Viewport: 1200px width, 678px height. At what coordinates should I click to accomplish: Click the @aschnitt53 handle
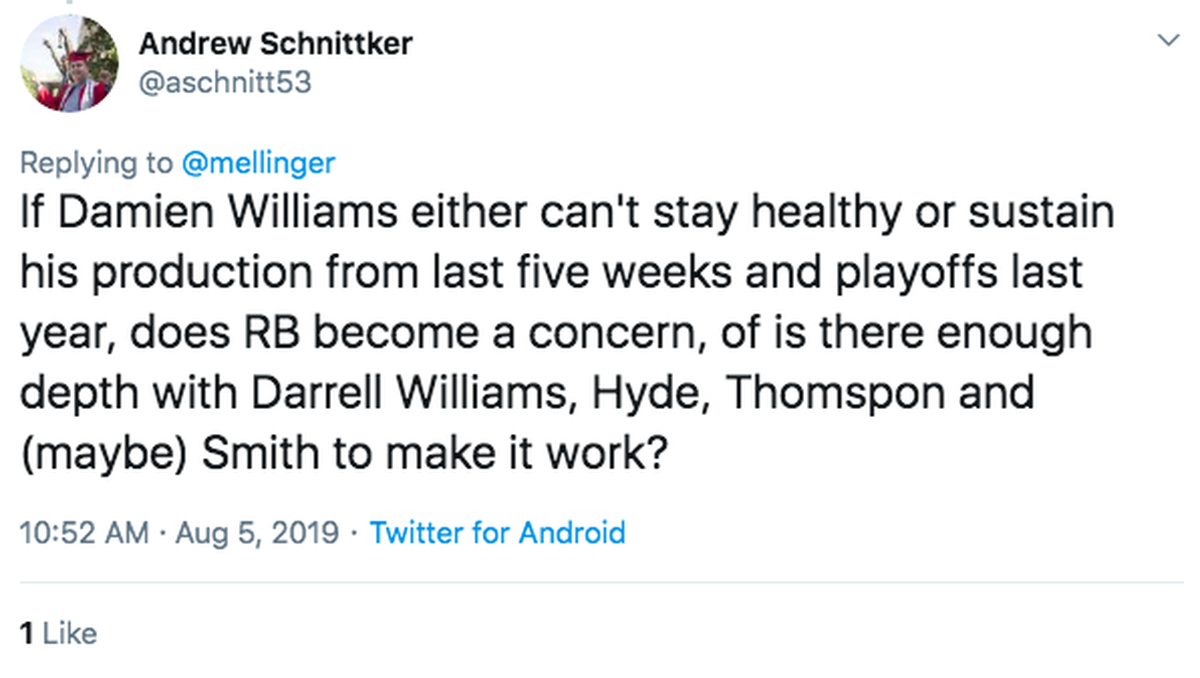[224, 82]
